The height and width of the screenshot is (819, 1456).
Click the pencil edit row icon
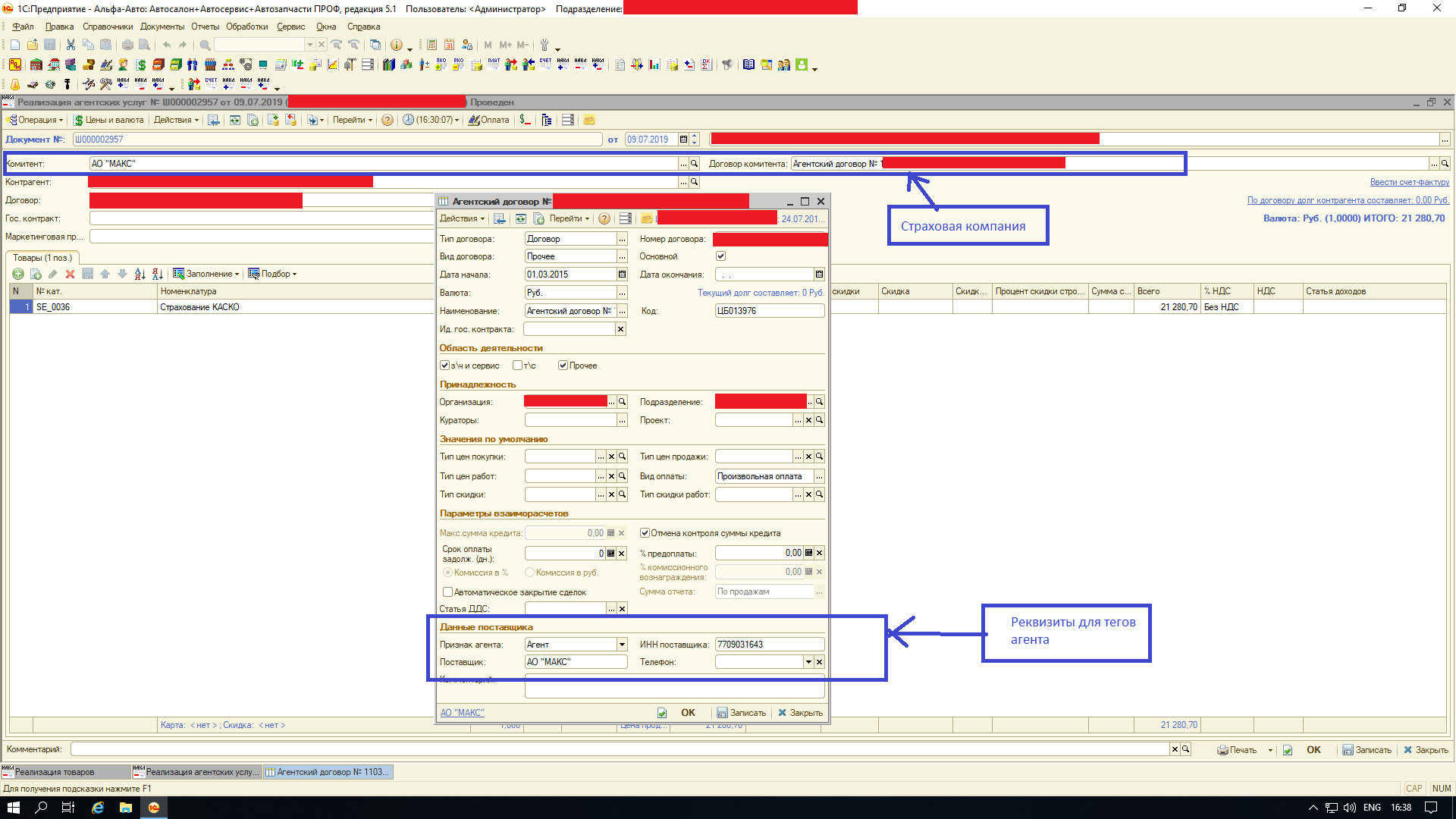(x=52, y=274)
